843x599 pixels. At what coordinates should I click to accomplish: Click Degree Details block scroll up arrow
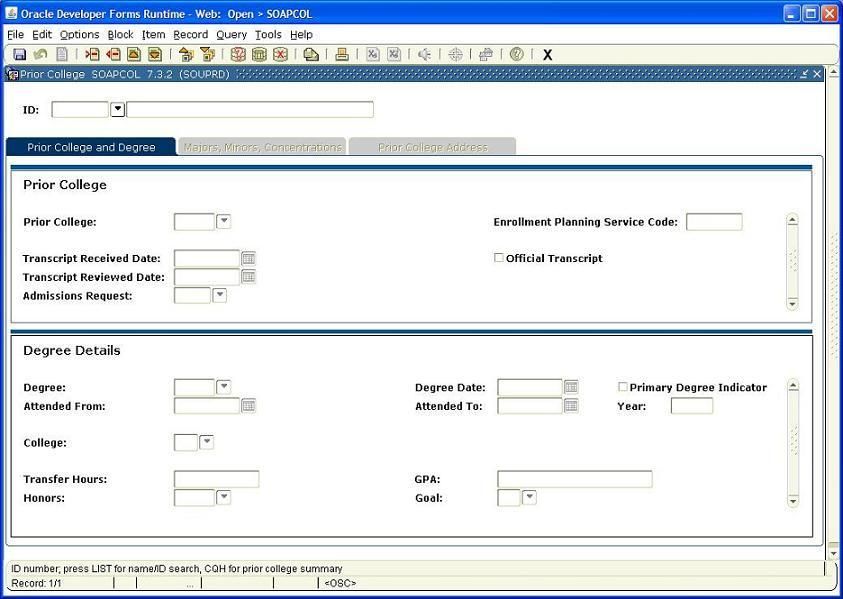pyautogui.click(x=792, y=386)
